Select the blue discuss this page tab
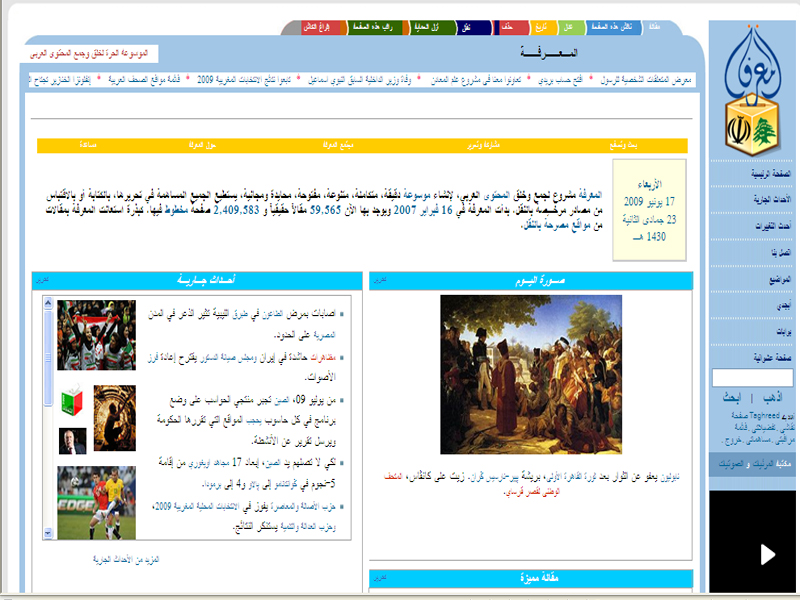 point(612,27)
